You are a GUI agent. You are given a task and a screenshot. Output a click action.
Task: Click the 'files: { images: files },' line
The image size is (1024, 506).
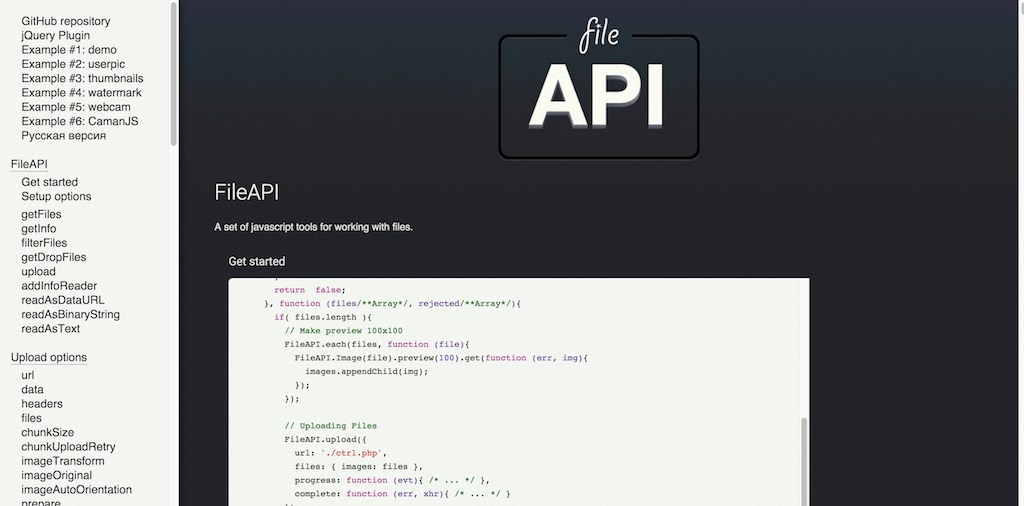pyautogui.click(x=359, y=467)
